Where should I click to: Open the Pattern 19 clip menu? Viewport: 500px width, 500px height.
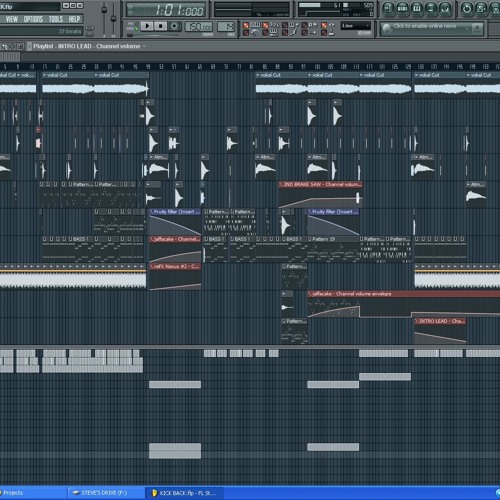[x=310, y=239]
